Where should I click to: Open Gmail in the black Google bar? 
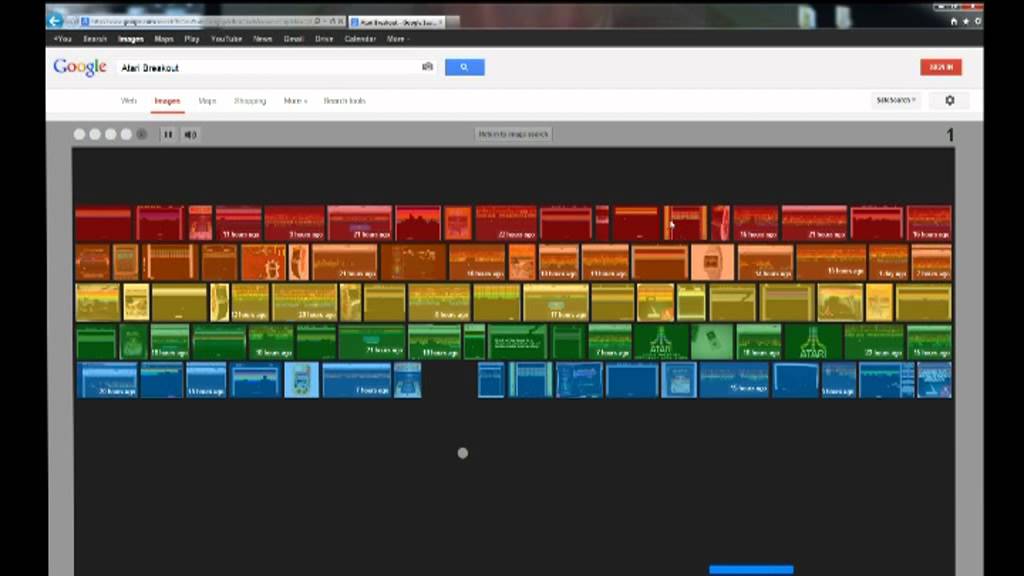coord(293,39)
